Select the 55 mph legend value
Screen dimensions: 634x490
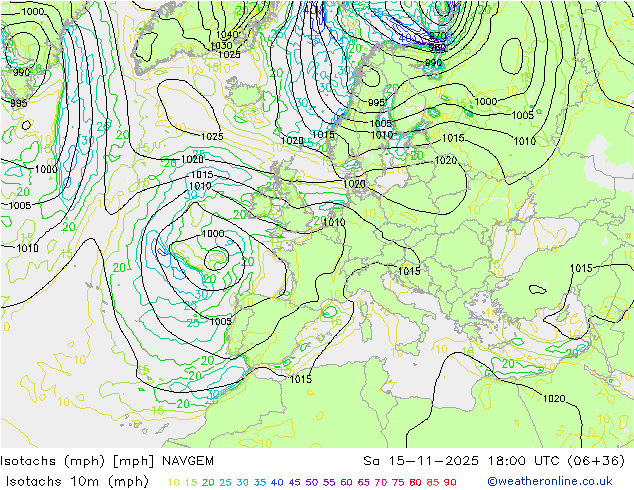coord(329,482)
